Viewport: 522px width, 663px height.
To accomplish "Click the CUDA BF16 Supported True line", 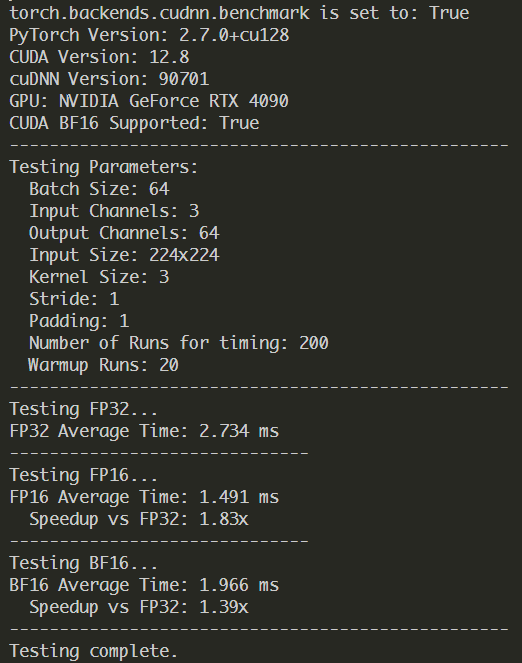I will click(134, 123).
